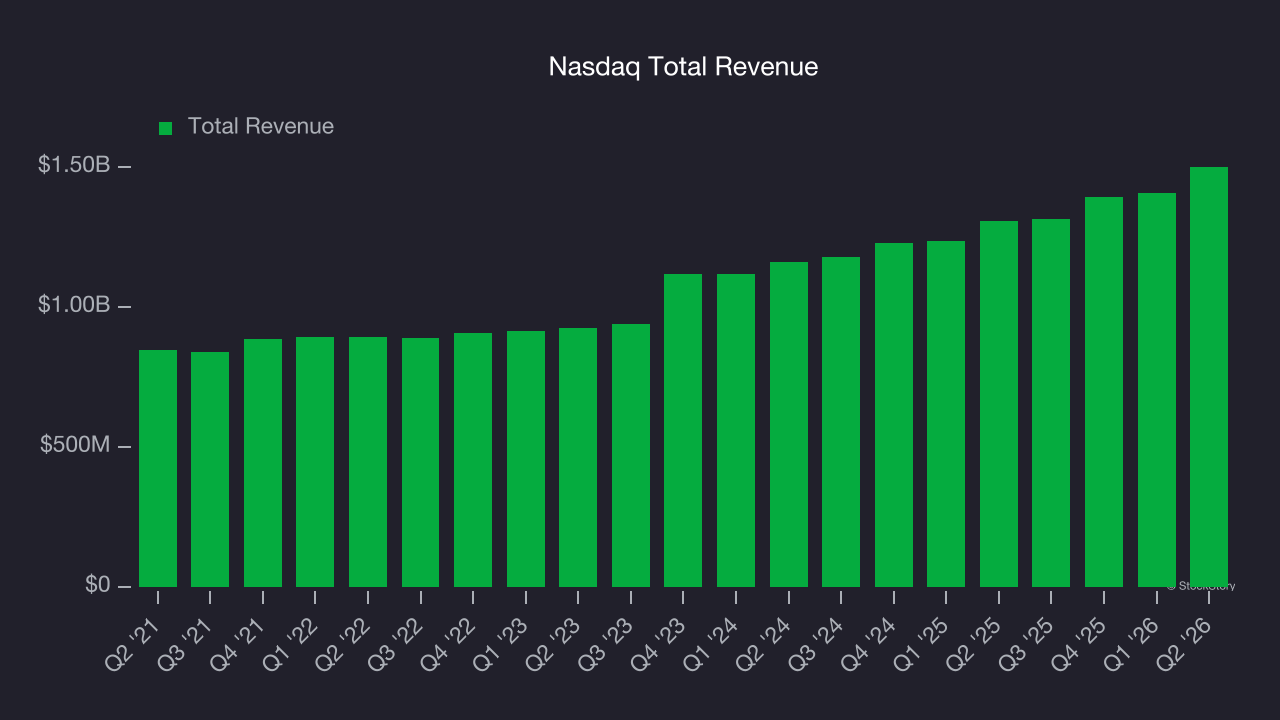
Task: Click the Q1 '24 revenue bar
Action: tap(736, 430)
